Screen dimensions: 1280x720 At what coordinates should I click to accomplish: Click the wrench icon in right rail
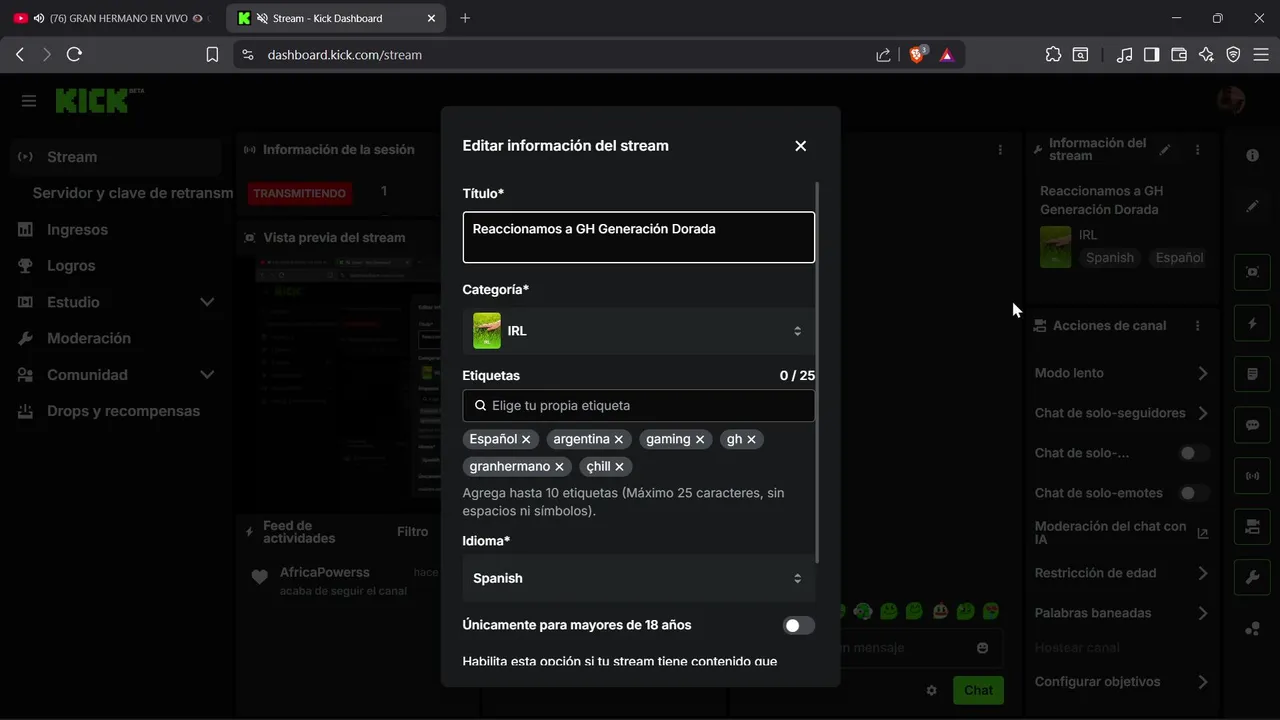click(x=1252, y=577)
